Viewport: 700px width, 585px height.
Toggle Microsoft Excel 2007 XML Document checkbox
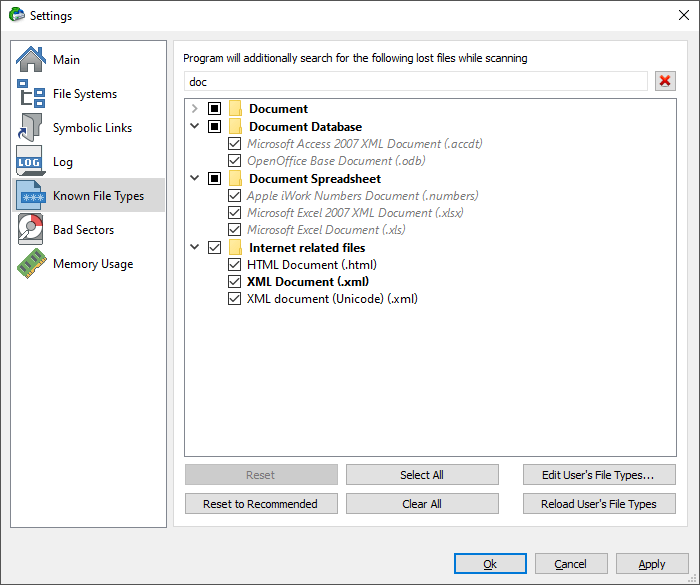coord(234,213)
